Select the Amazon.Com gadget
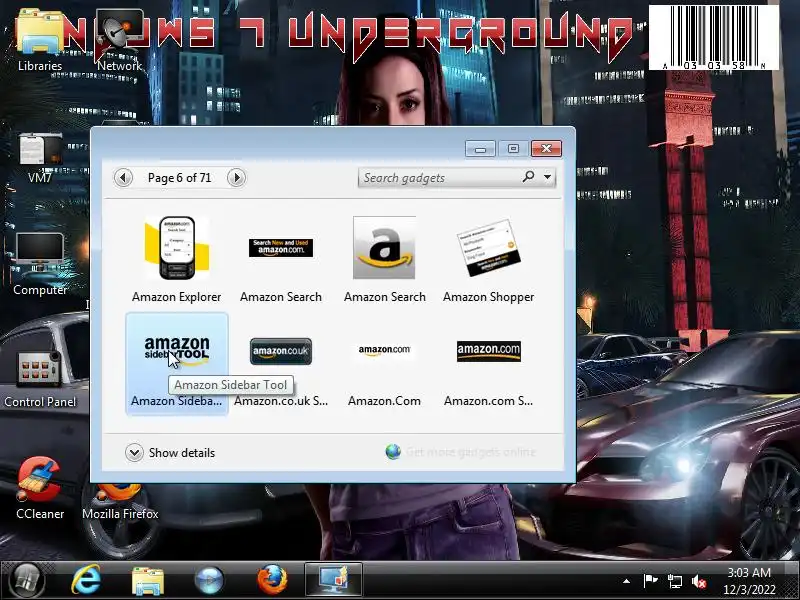Viewport: 800px width, 600px height. (x=384, y=364)
